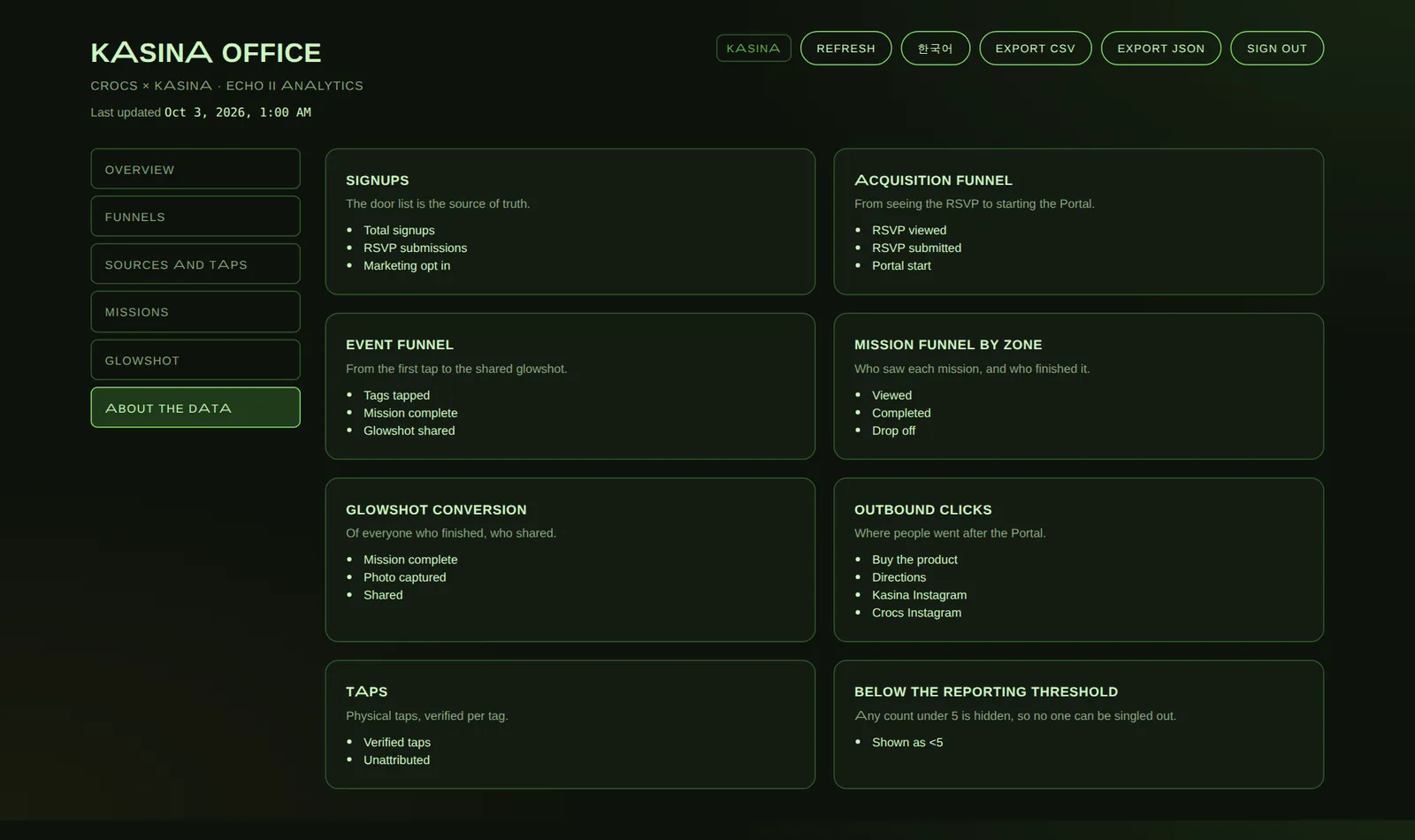Click the Refresh button
Screen dimensions: 1415x840
[845, 49]
